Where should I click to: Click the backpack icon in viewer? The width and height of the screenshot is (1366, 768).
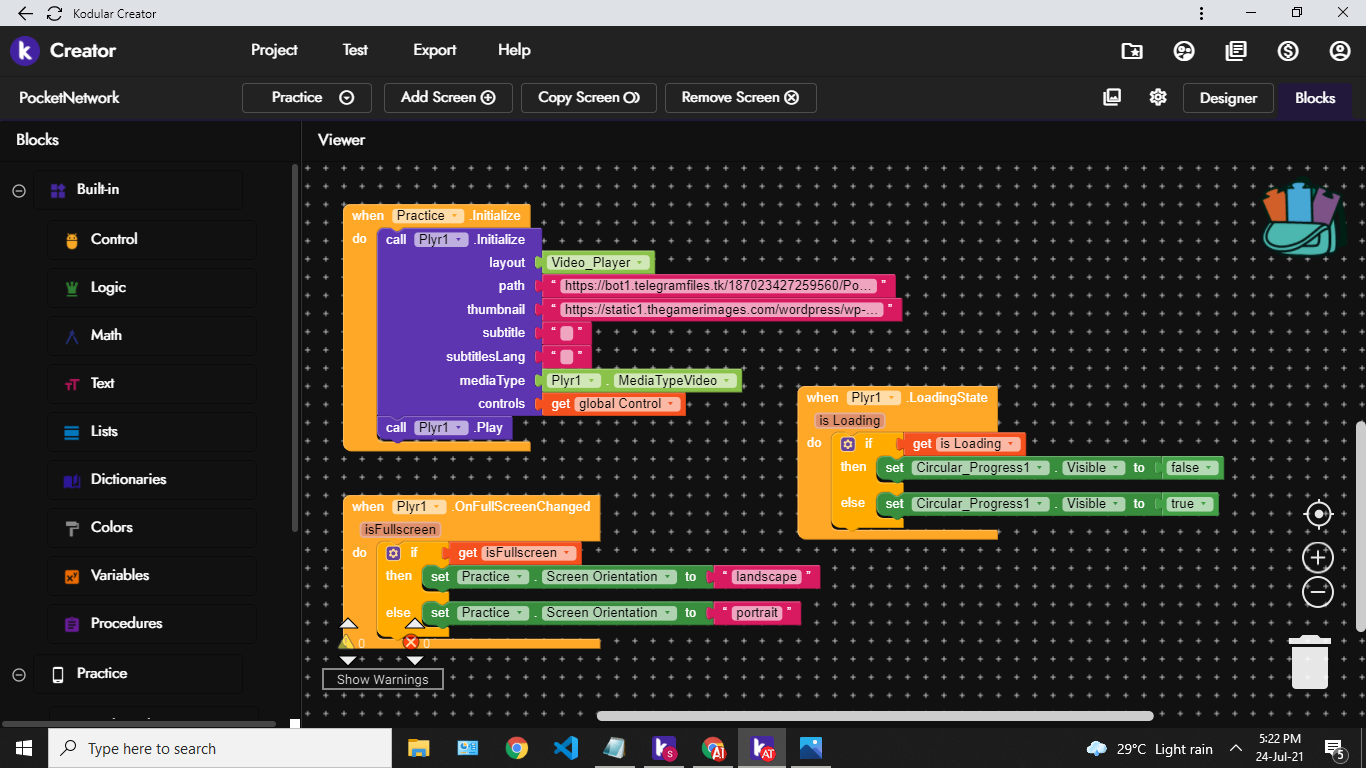click(x=1300, y=218)
